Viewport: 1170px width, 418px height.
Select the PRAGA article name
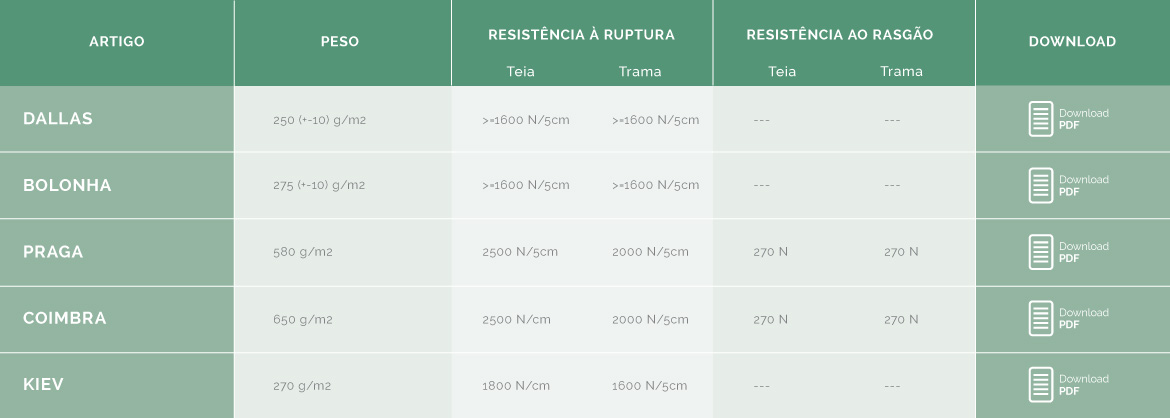click(53, 252)
